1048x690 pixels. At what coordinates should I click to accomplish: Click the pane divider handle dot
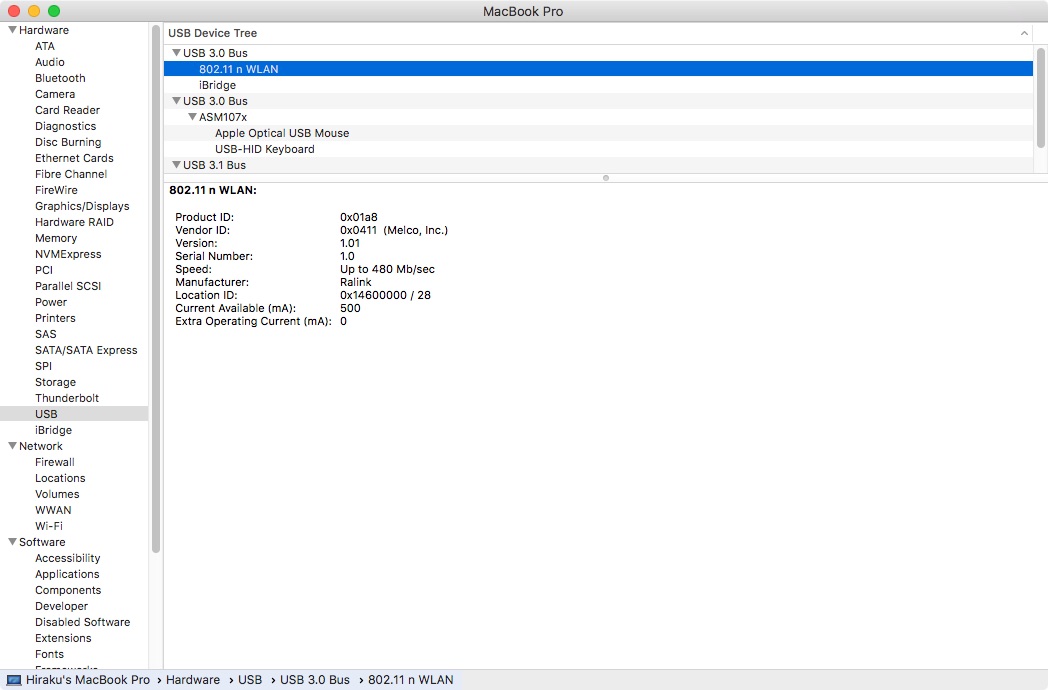click(x=605, y=178)
